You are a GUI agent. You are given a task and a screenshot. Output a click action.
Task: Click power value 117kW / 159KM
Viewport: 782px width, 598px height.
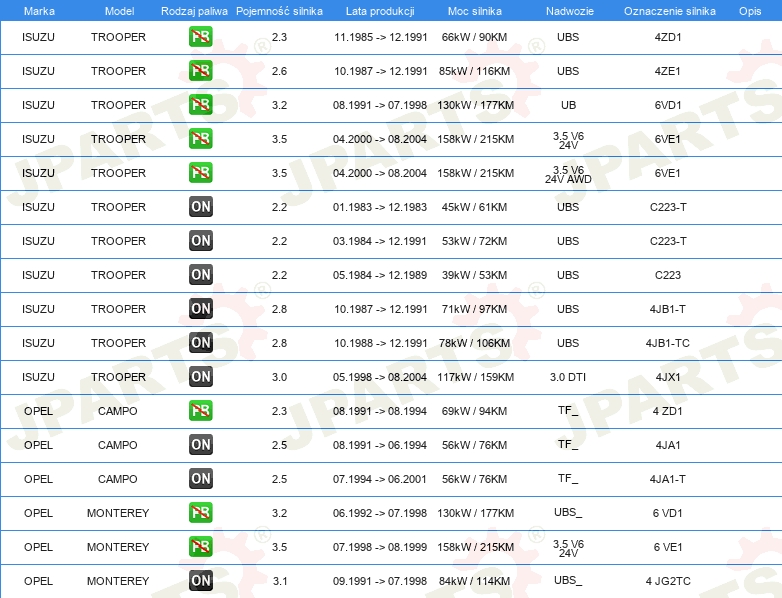point(475,377)
